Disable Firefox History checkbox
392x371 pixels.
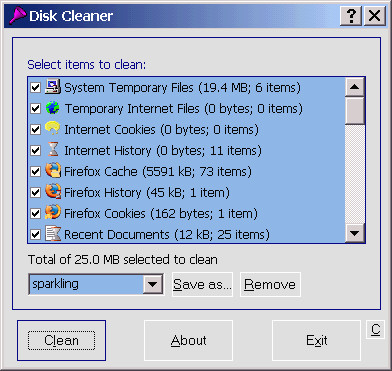(x=35, y=193)
